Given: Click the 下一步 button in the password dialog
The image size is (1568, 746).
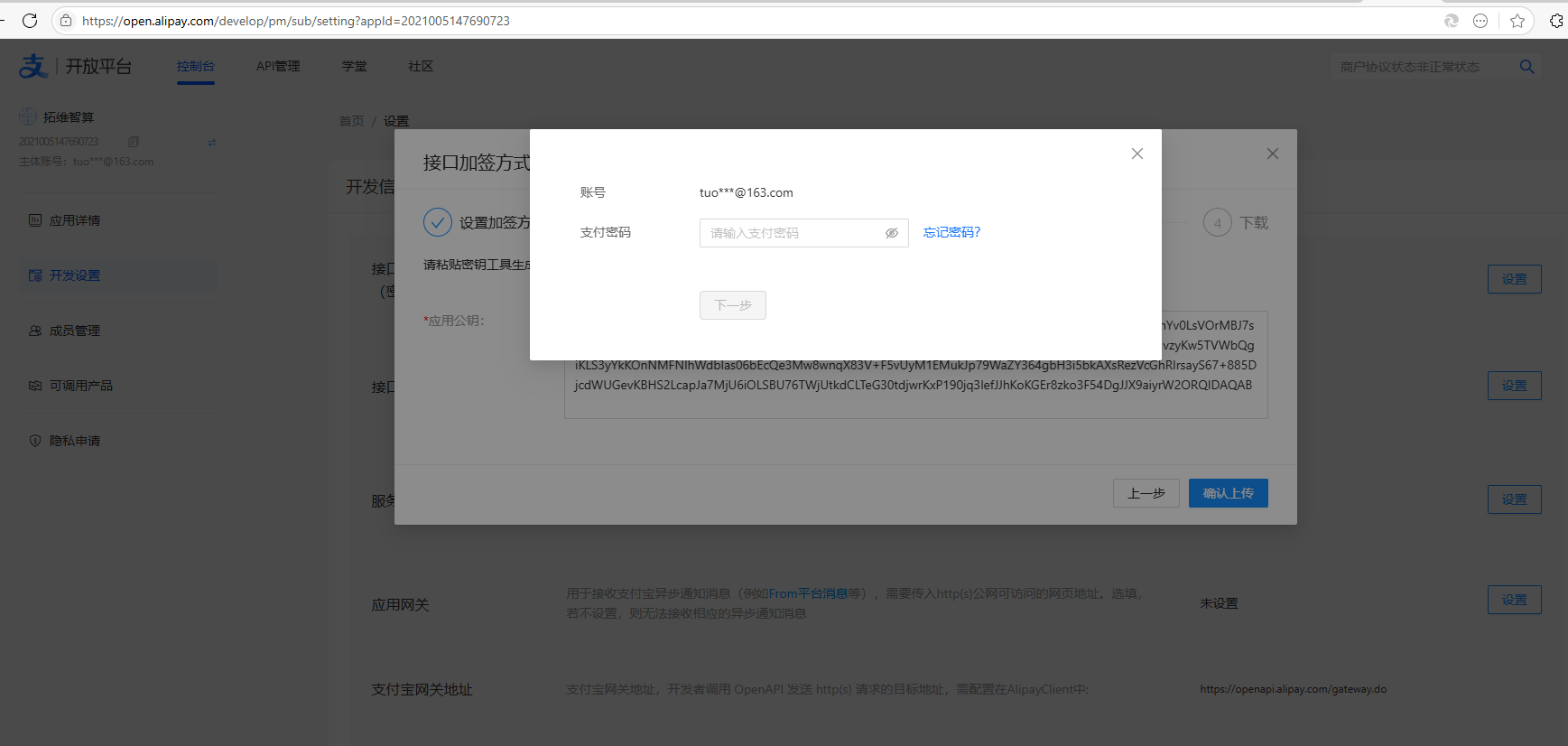Looking at the screenshot, I should point(733,305).
